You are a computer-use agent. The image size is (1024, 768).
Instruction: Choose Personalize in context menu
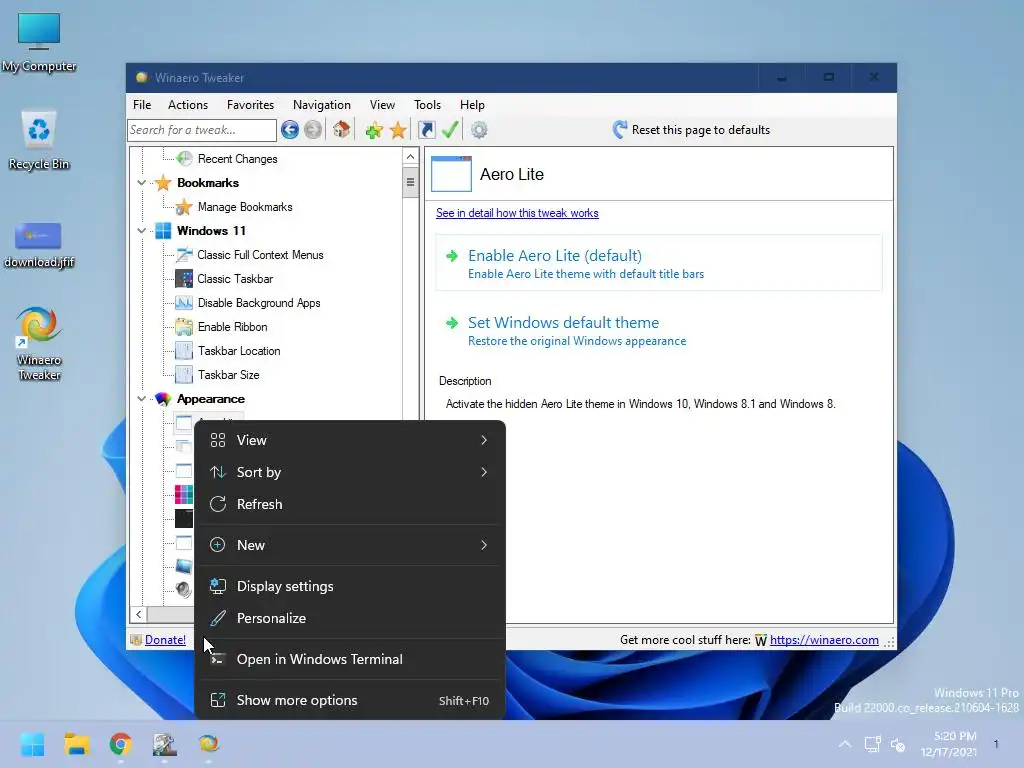click(x=350, y=618)
